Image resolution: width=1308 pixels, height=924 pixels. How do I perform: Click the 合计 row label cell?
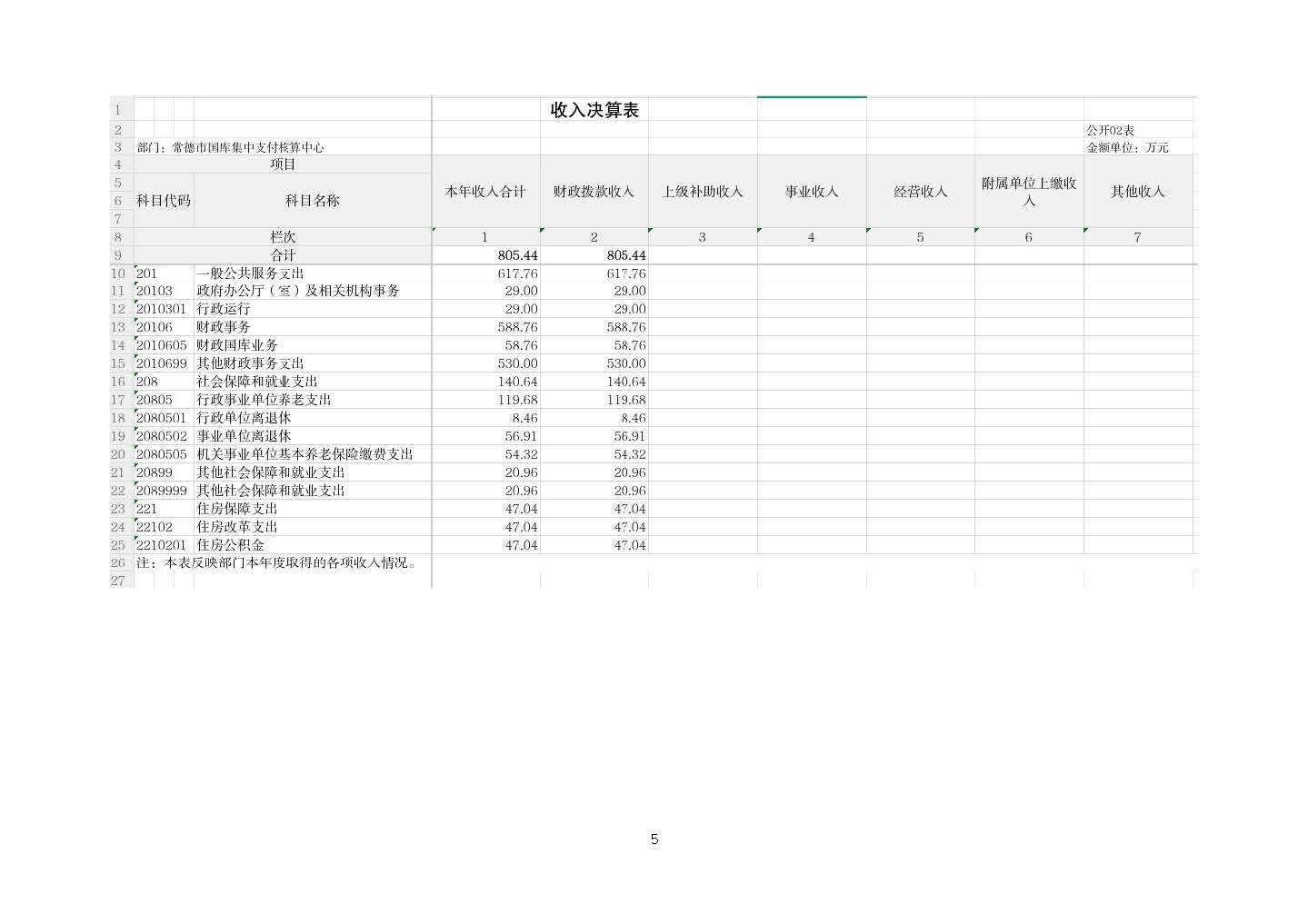coord(283,255)
